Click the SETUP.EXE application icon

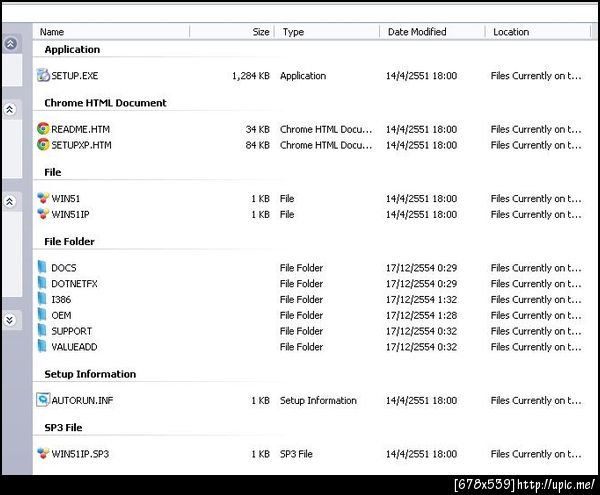(x=43, y=75)
